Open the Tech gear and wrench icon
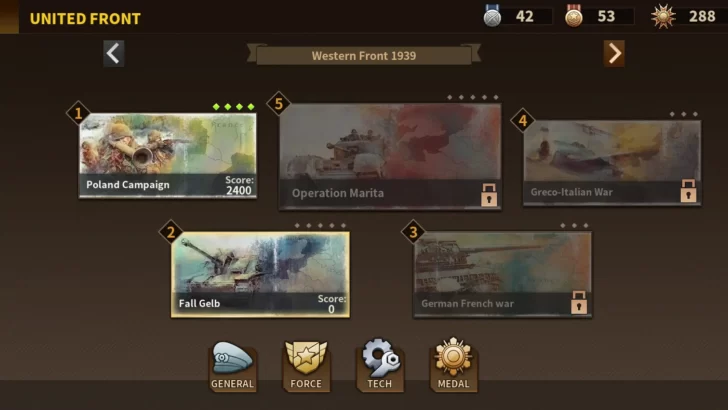The image size is (728, 410). point(380,364)
